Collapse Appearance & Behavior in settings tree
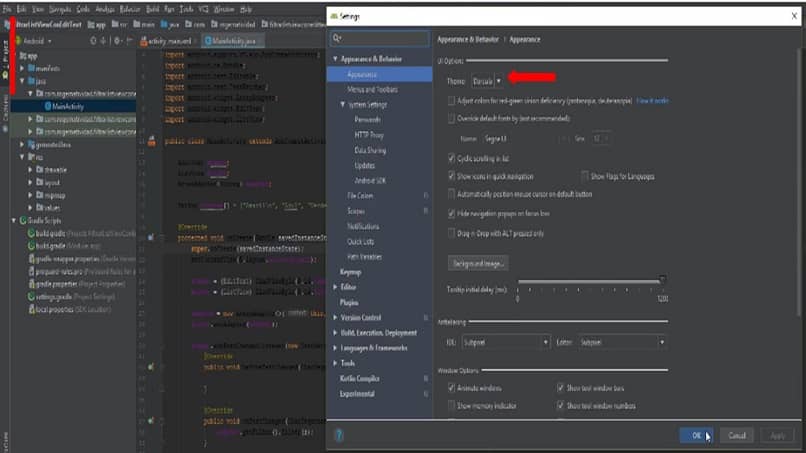This screenshot has width=806, height=453. [x=335, y=59]
